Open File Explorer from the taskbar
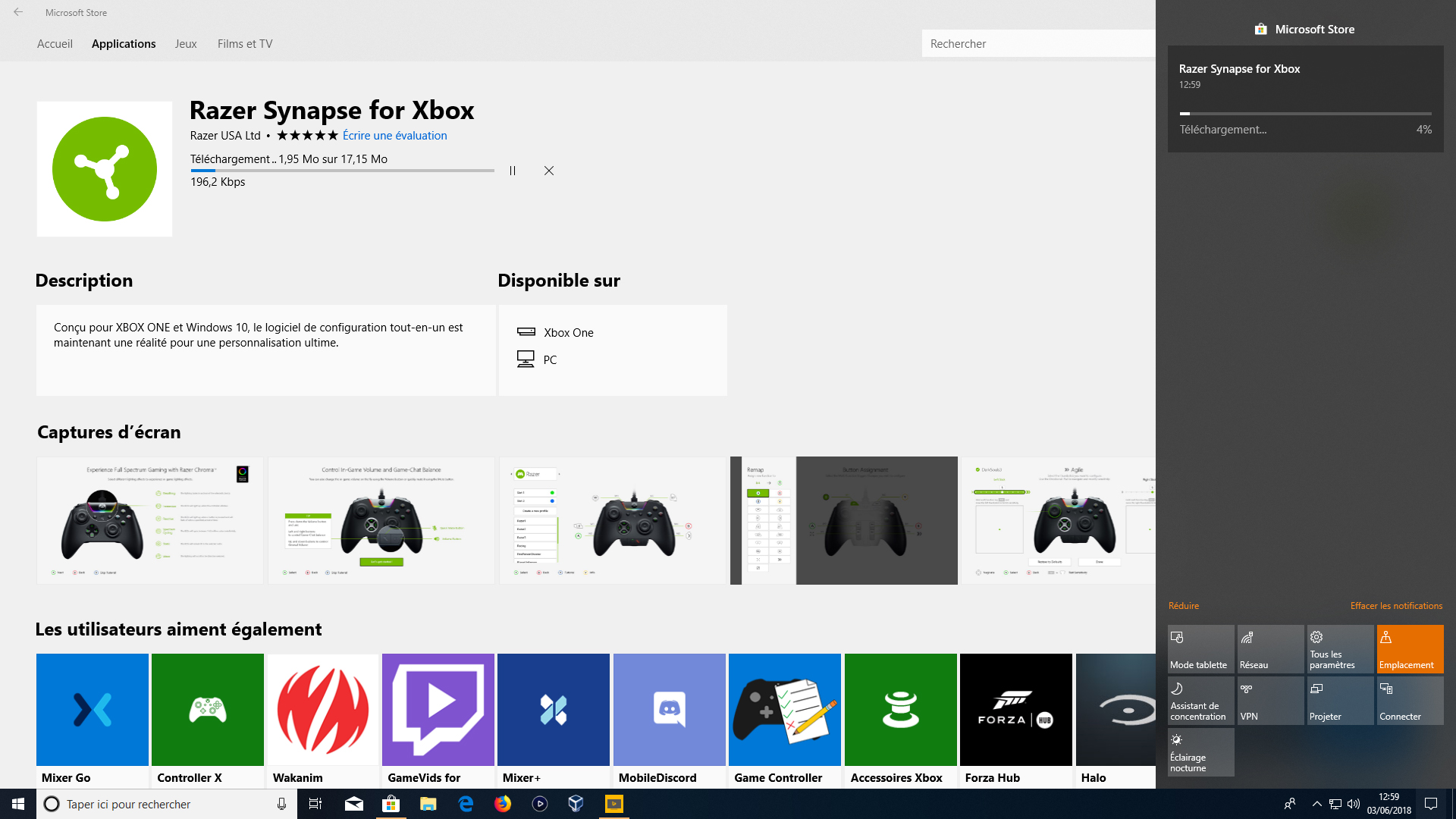Screen dimensions: 1456x819 [x=428, y=804]
